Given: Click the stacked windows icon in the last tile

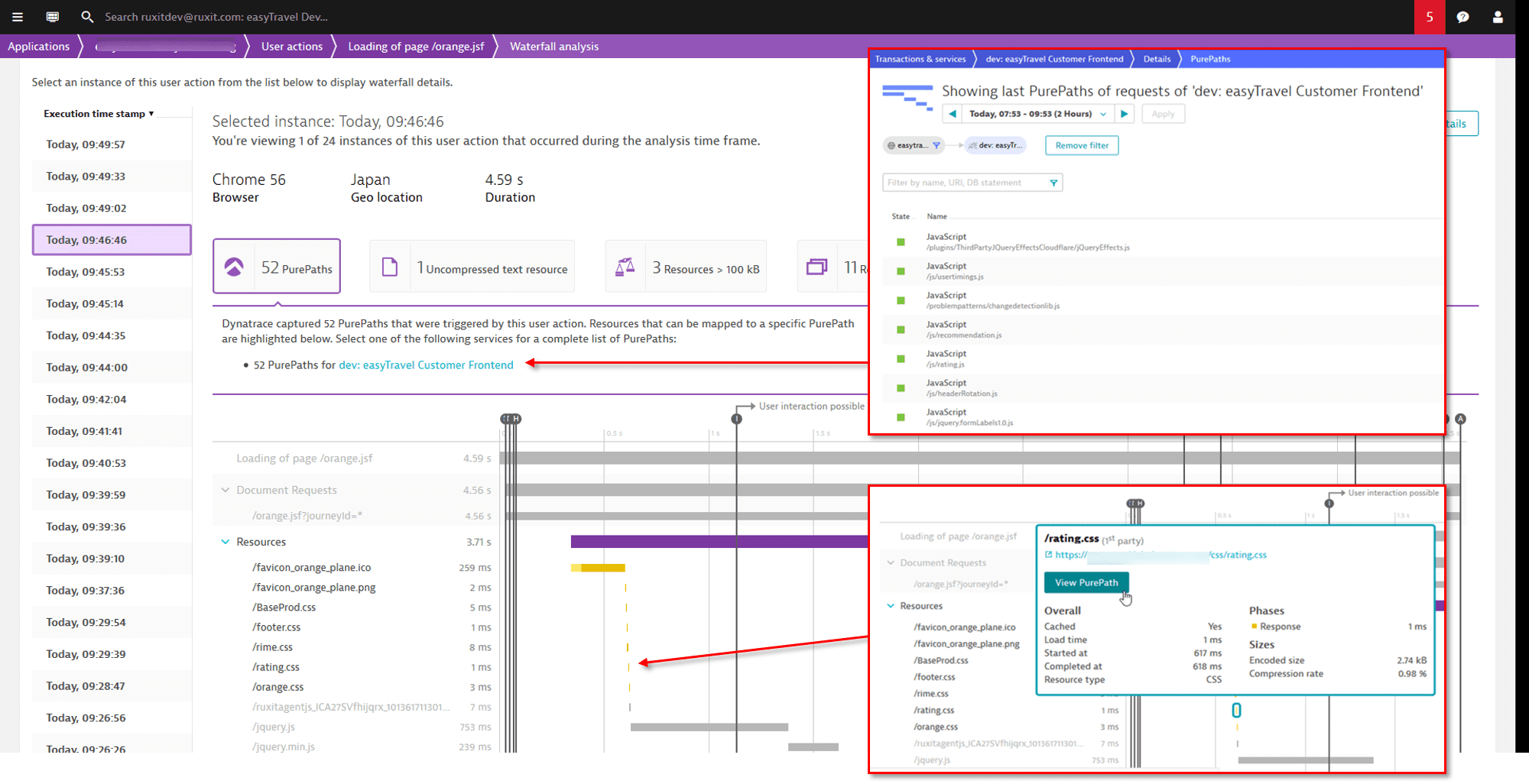Looking at the screenshot, I should point(816,267).
